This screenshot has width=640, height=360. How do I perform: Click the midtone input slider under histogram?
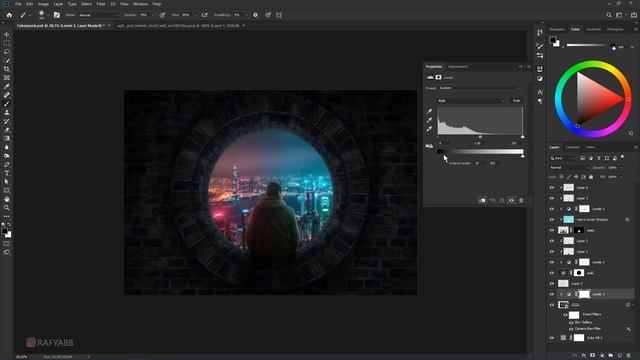[480, 137]
